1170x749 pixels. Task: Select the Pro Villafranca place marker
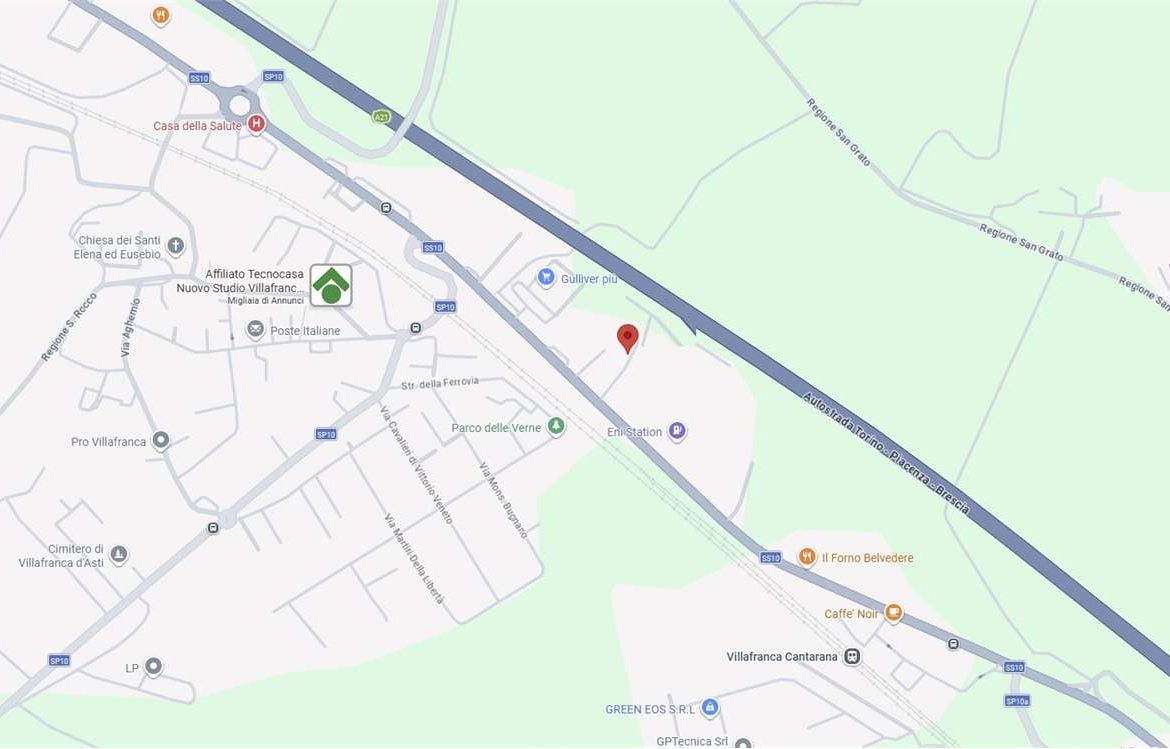(160, 440)
